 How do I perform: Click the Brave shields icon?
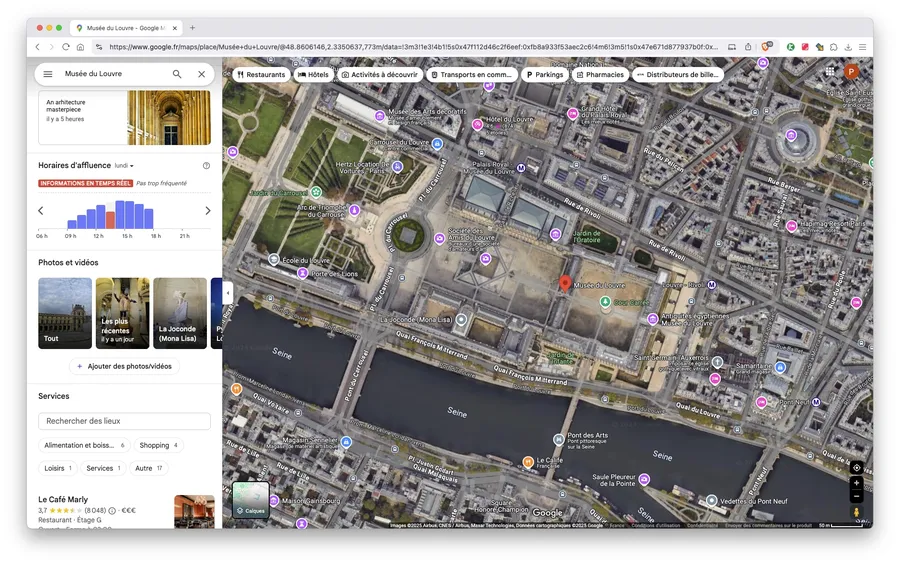[x=766, y=47]
